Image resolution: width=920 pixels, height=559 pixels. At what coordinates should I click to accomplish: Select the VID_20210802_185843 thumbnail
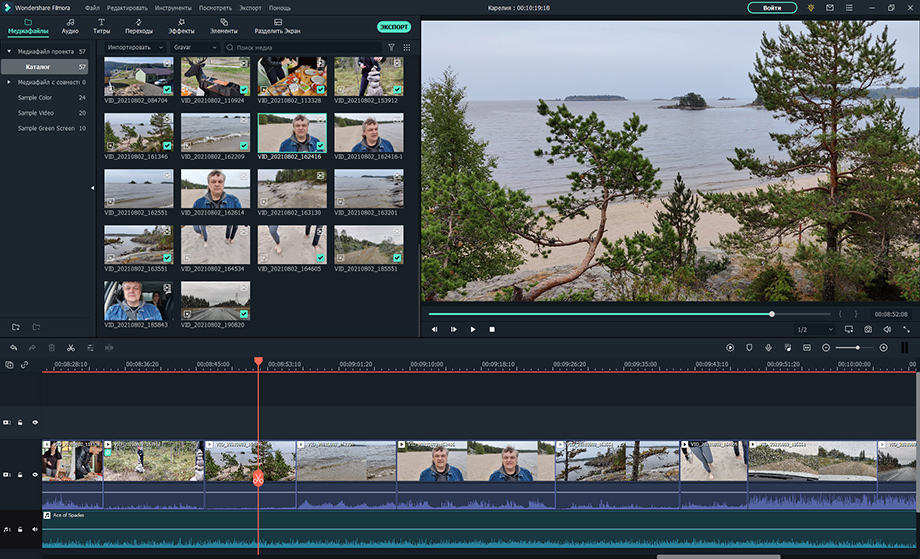(138, 301)
